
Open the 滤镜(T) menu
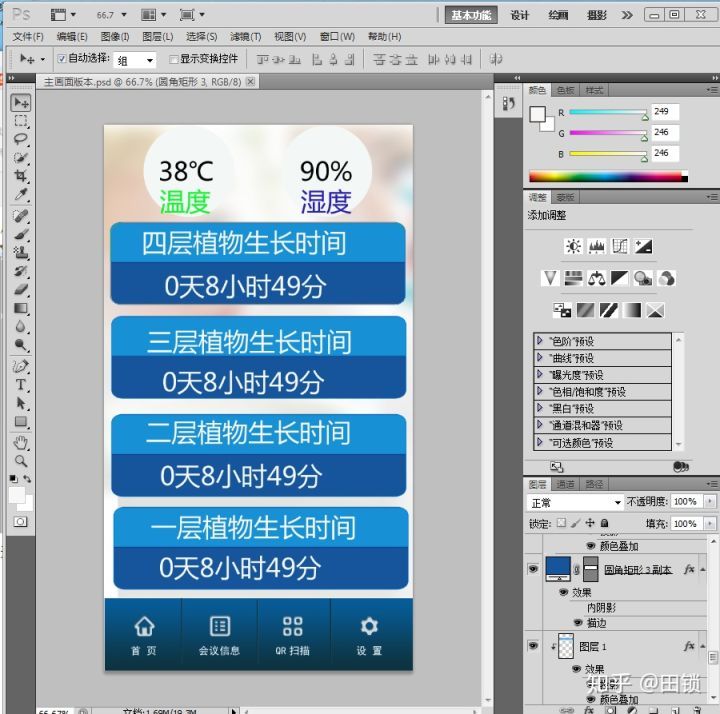pos(245,37)
